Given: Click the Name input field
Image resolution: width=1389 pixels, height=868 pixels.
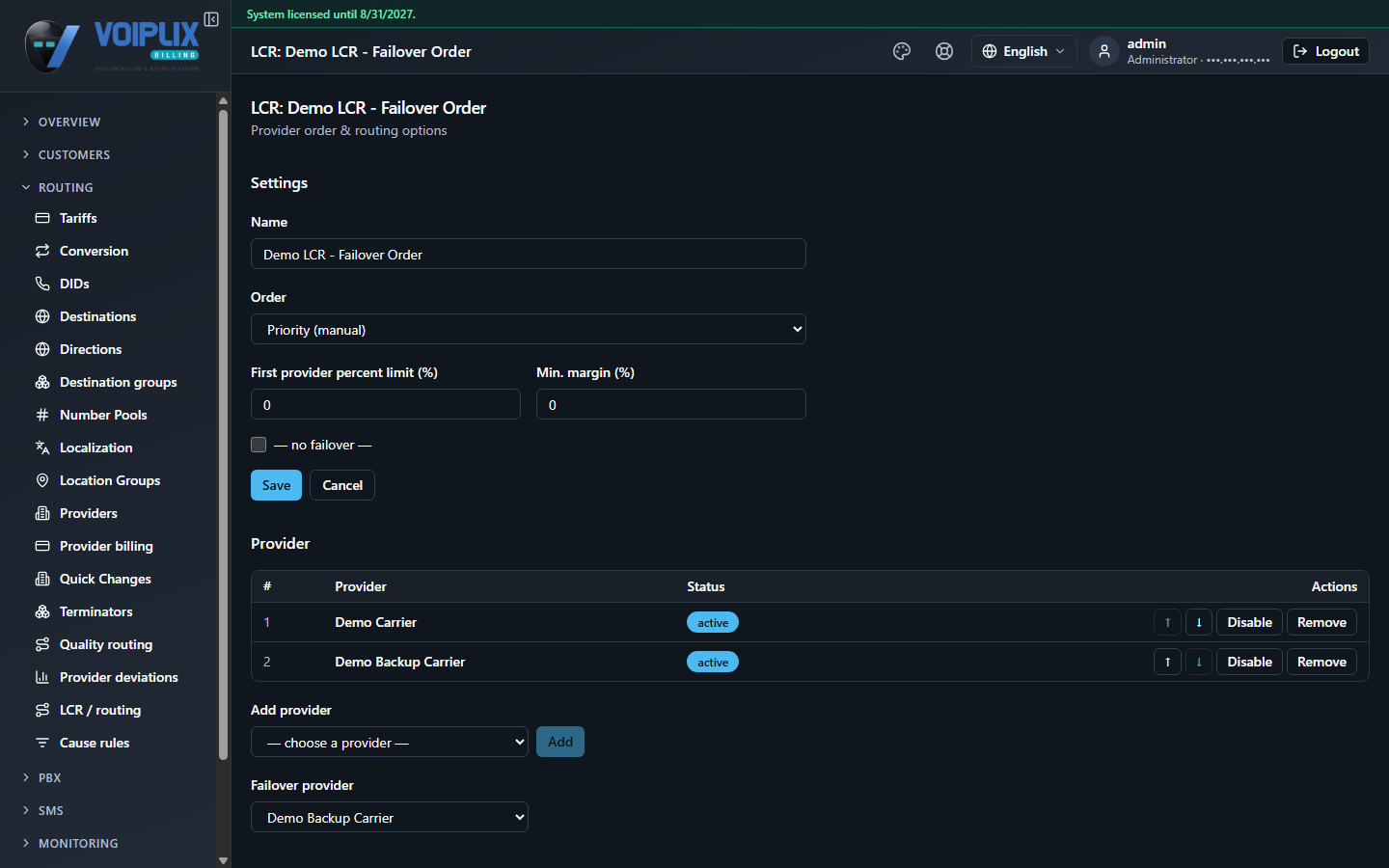Looking at the screenshot, I should coord(529,254).
